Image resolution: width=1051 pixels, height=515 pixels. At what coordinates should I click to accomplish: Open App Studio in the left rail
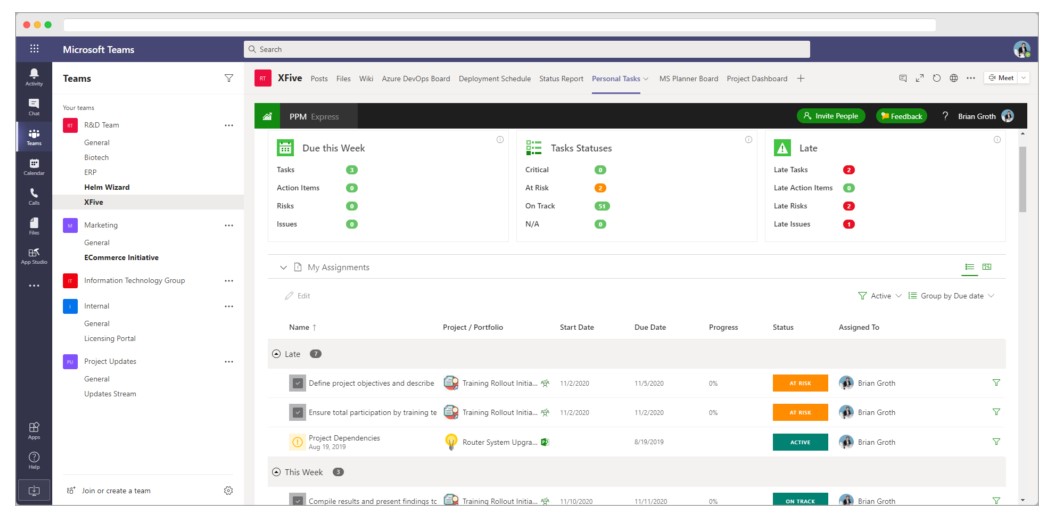[34, 255]
